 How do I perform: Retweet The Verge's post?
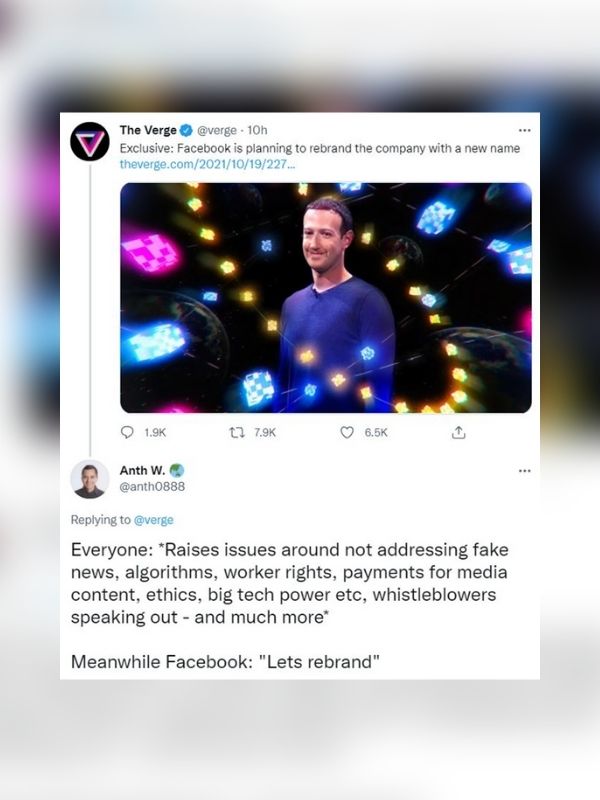tap(236, 433)
